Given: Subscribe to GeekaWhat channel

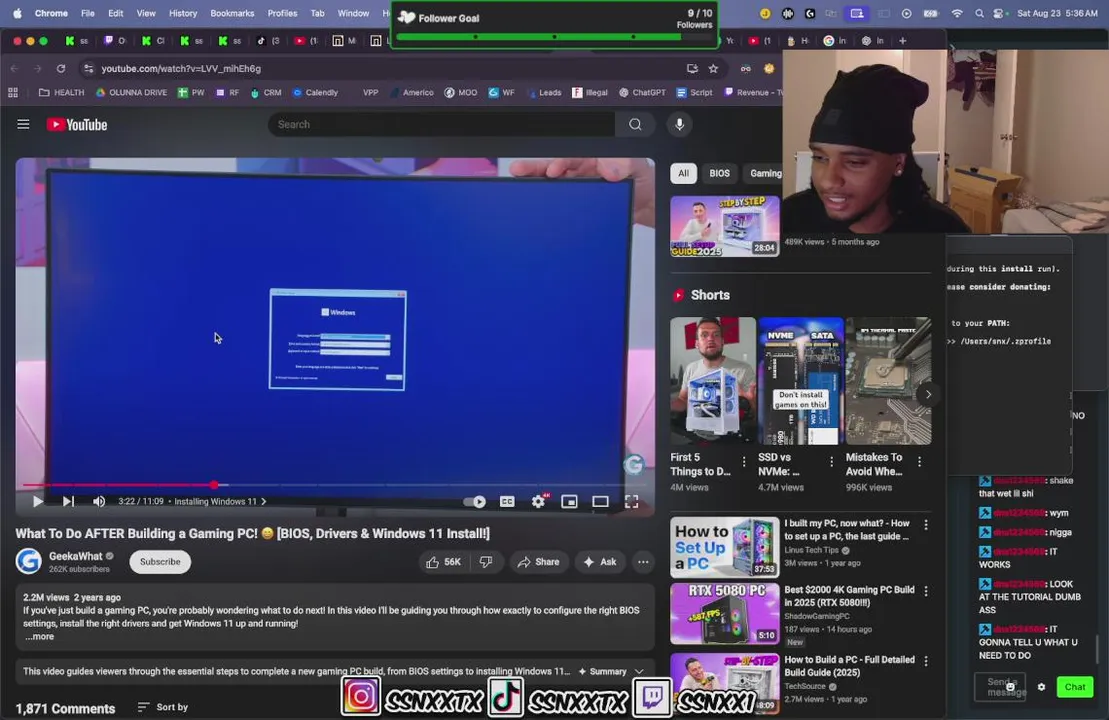Looking at the screenshot, I should coord(160,562).
